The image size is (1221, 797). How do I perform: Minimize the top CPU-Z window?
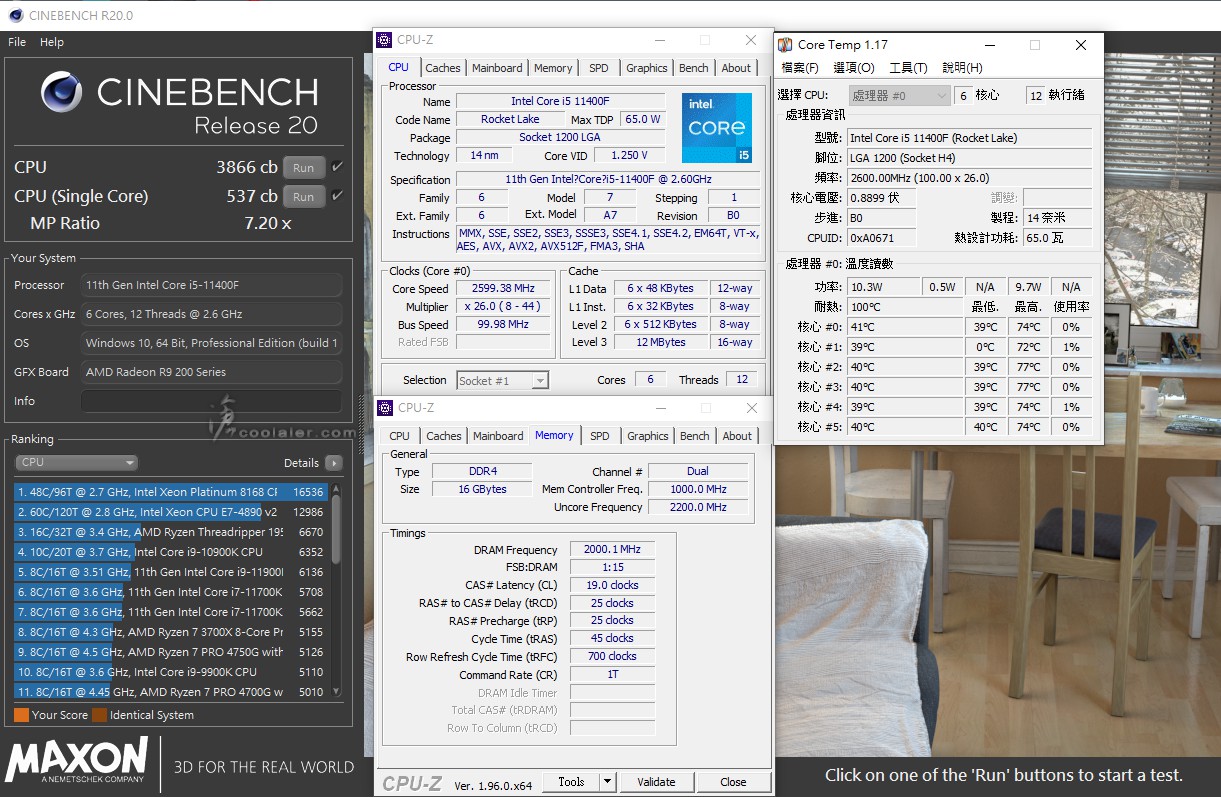point(659,40)
